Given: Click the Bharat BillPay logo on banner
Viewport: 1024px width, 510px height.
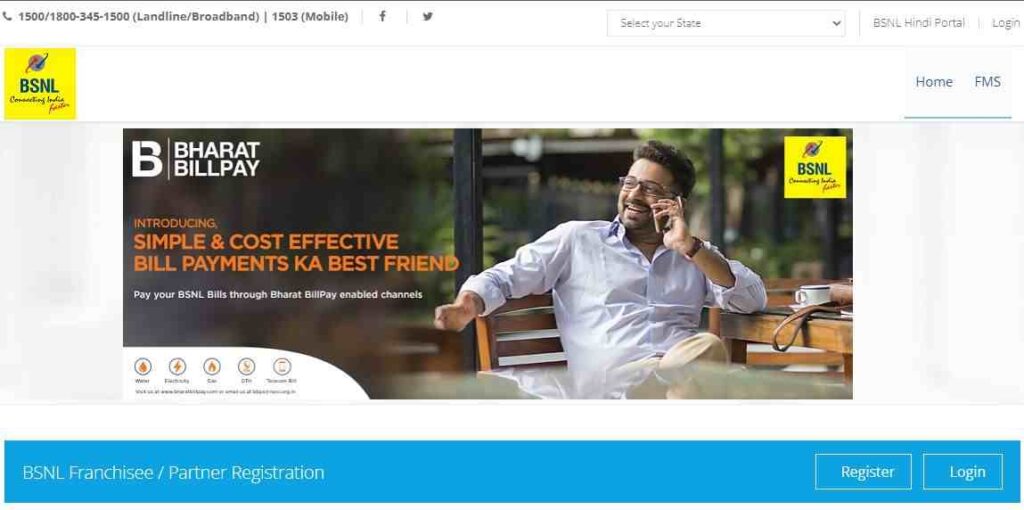Looking at the screenshot, I should pos(196,159).
